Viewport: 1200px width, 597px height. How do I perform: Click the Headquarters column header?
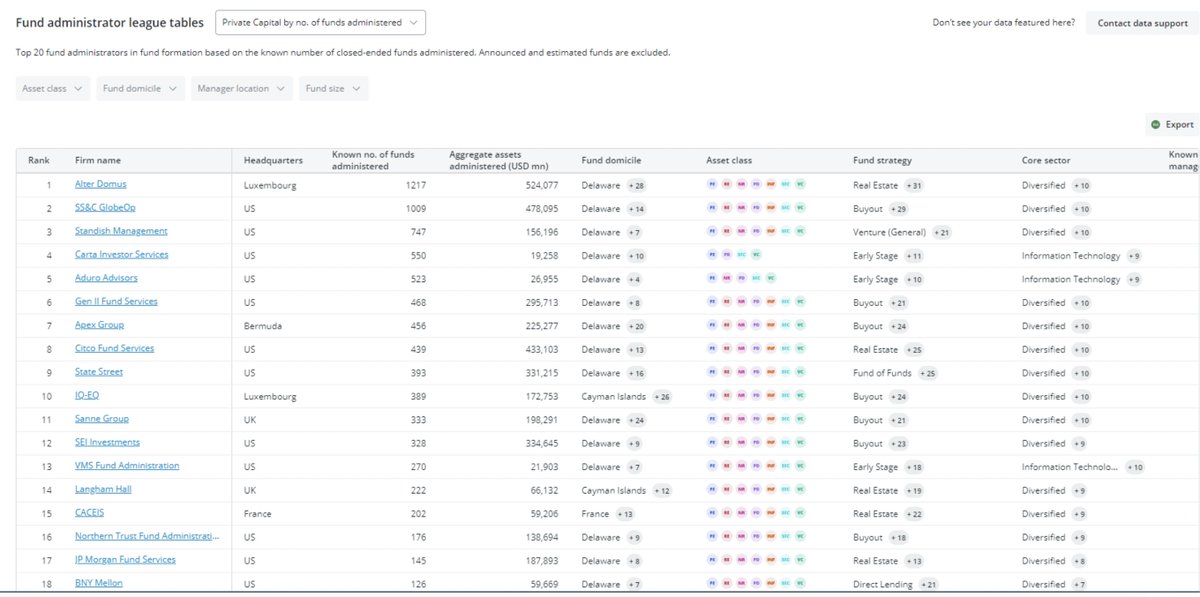(x=273, y=160)
